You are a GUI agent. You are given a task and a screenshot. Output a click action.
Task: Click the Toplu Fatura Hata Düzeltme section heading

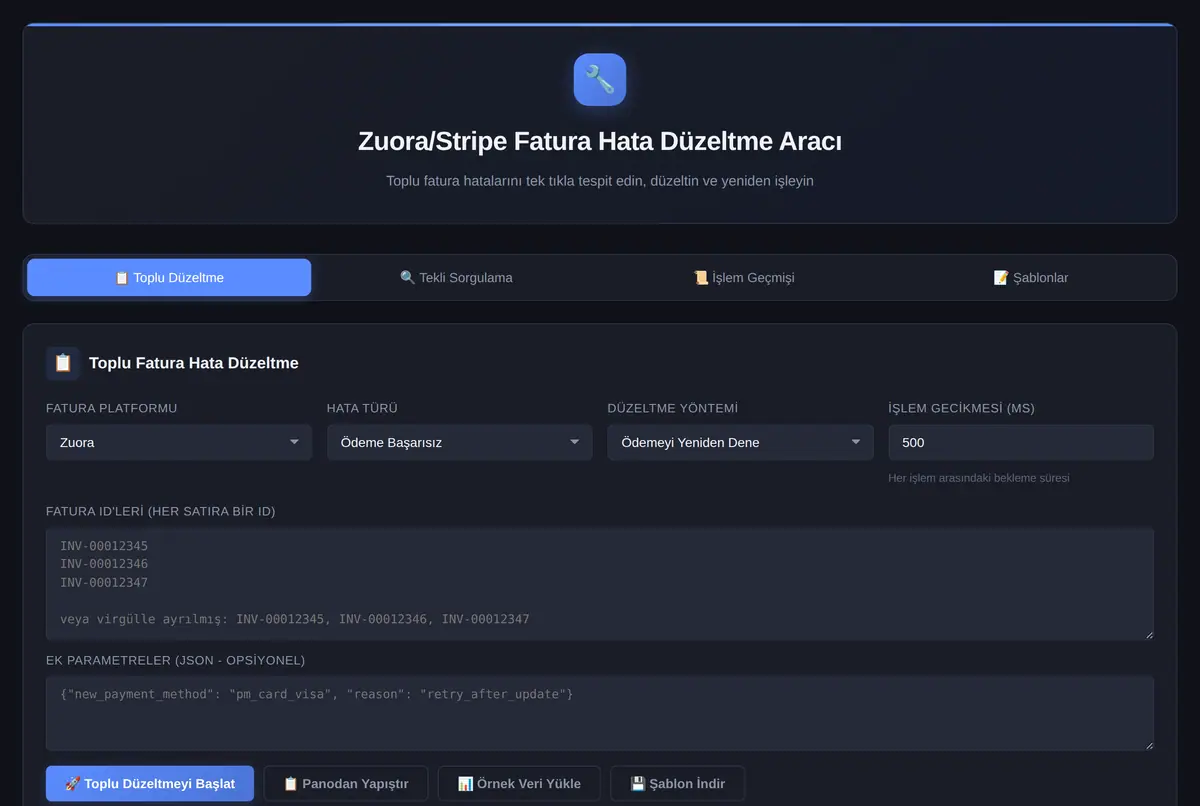194,363
